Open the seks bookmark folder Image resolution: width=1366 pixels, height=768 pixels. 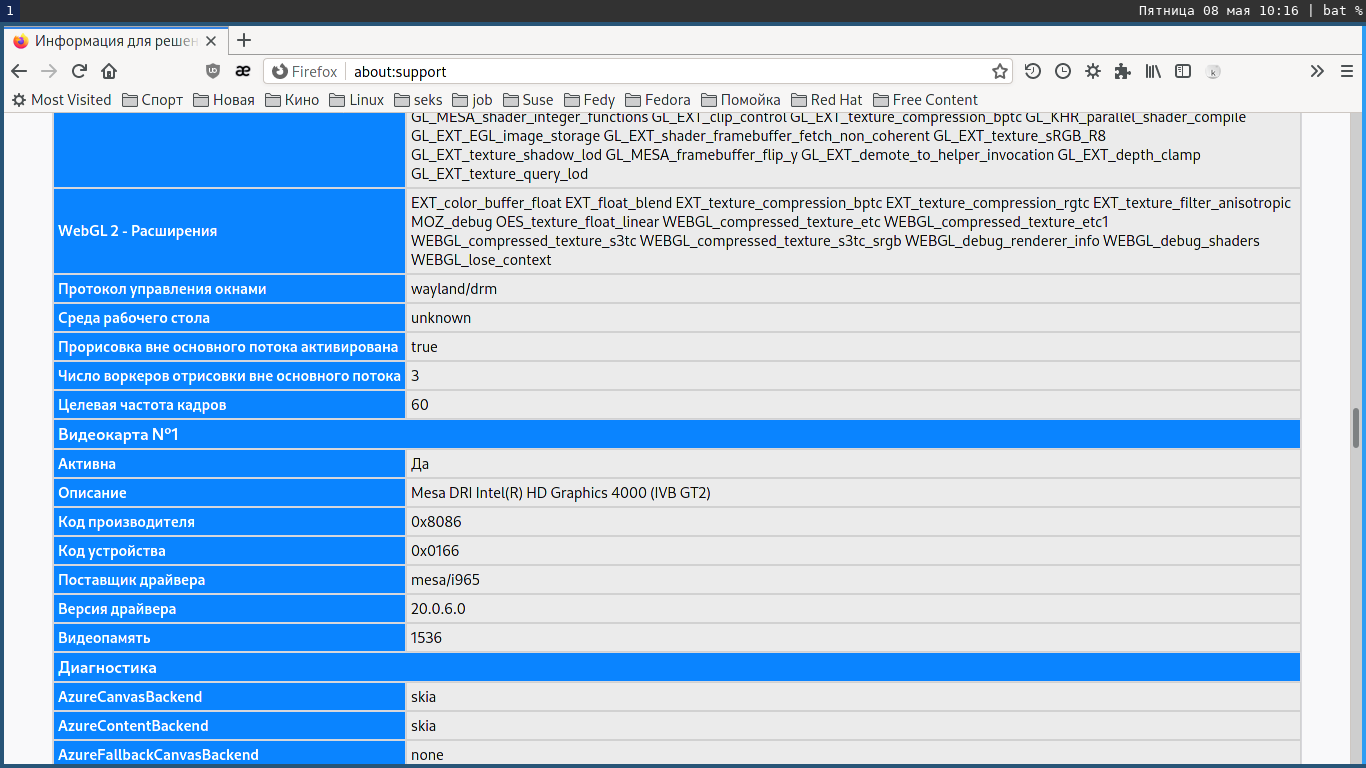coord(418,100)
